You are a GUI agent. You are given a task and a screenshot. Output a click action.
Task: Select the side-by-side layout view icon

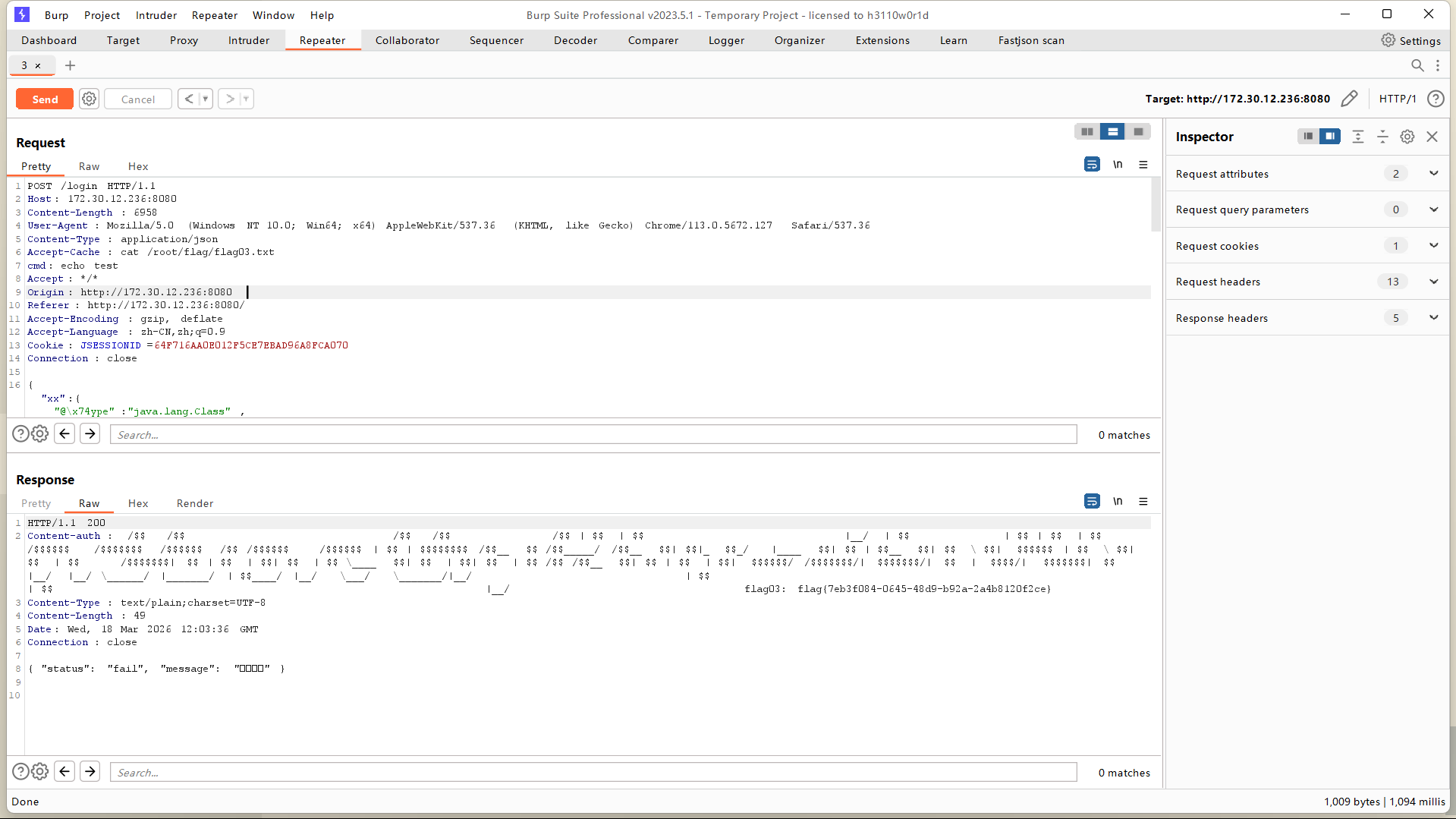(1087, 132)
